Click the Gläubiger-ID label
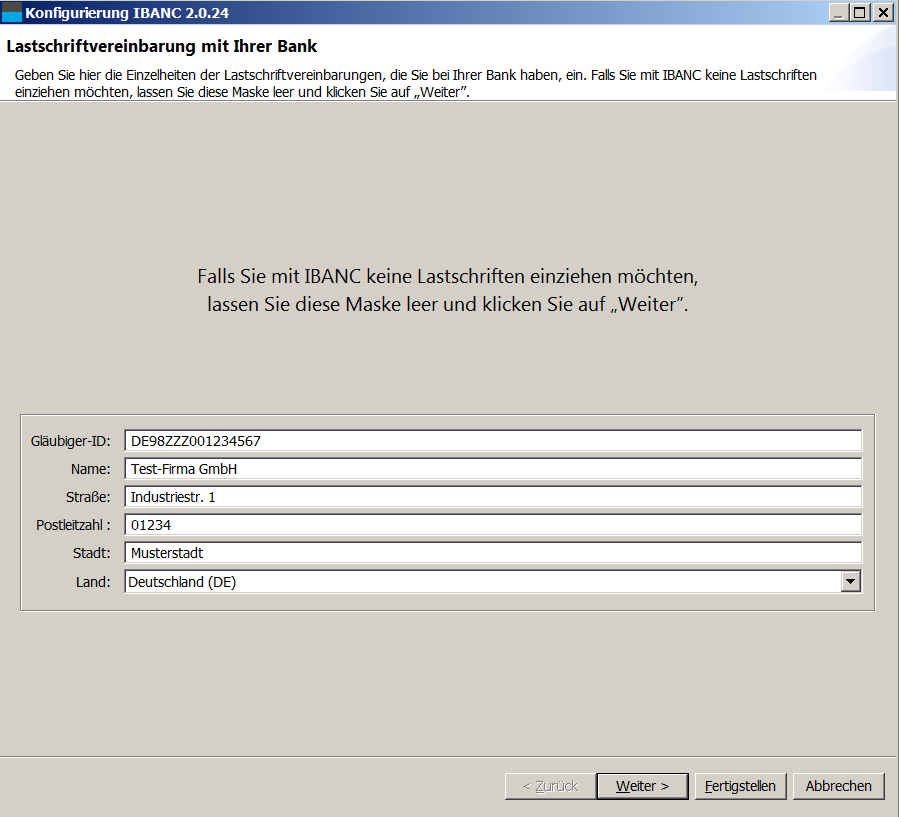Screen dimensions: 899x817 click(x=71, y=441)
